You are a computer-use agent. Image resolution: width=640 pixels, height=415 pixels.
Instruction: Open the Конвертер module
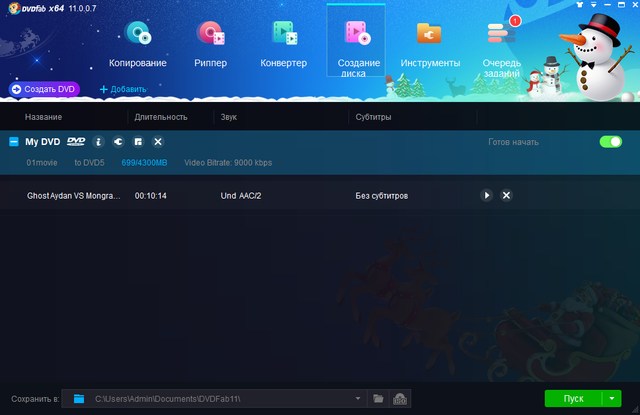pyautogui.click(x=284, y=44)
